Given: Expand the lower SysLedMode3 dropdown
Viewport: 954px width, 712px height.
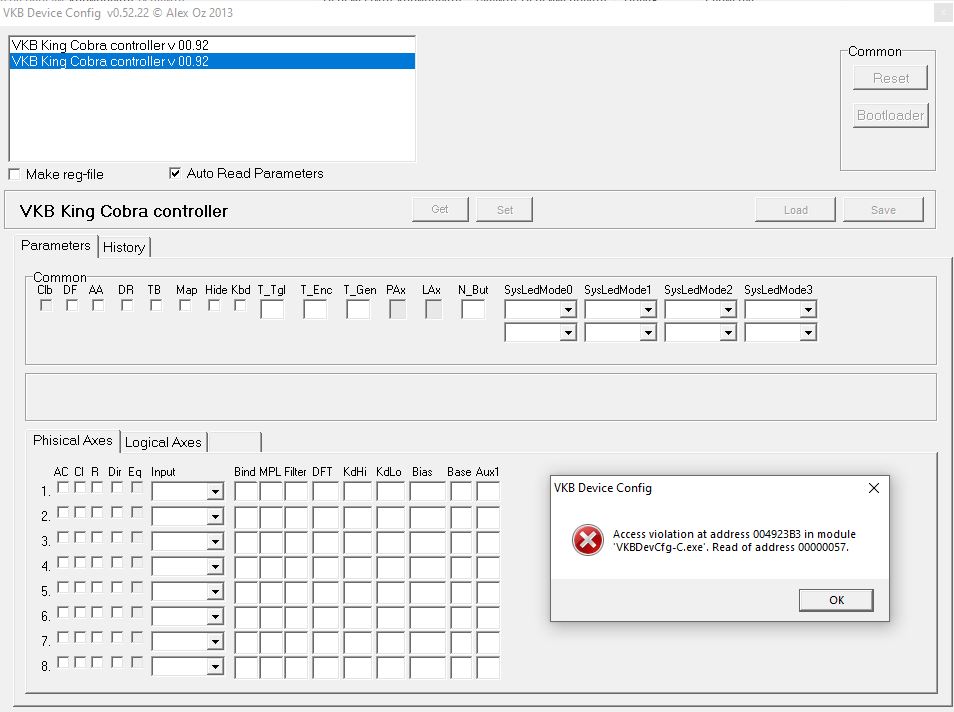Looking at the screenshot, I should (808, 332).
